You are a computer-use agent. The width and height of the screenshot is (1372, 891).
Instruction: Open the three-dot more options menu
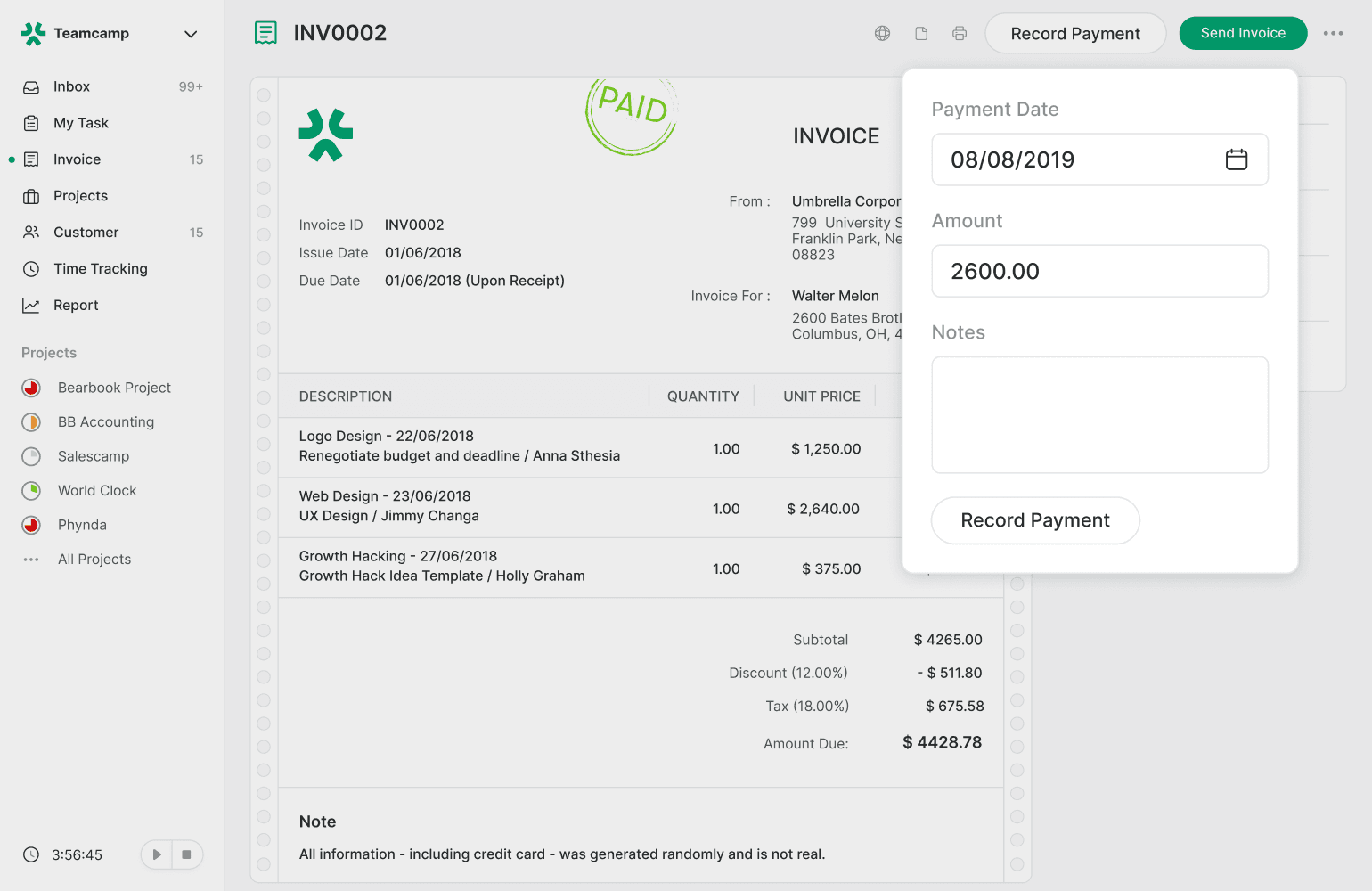coord(1333,33)
